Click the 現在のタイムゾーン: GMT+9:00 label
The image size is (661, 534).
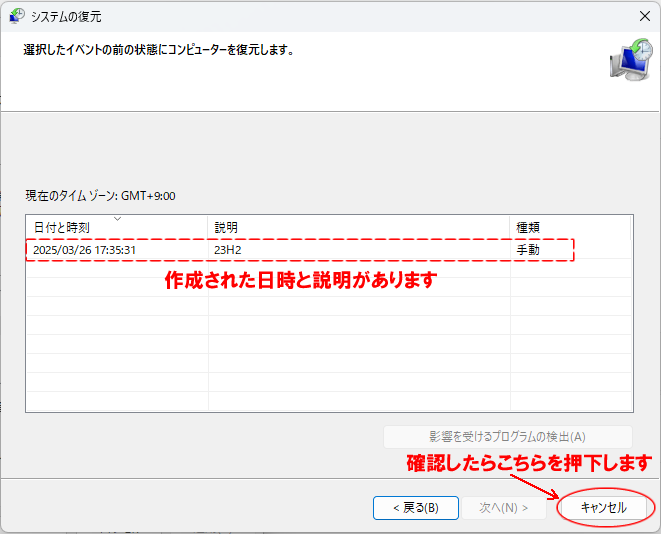pos(100,196)
